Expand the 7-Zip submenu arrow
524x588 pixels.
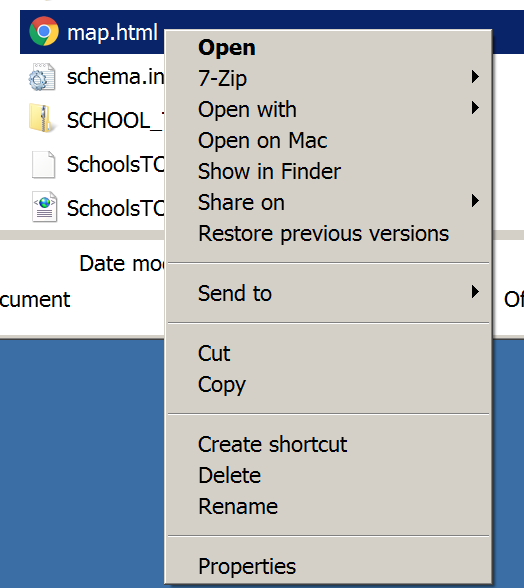[x=475, y=77]
